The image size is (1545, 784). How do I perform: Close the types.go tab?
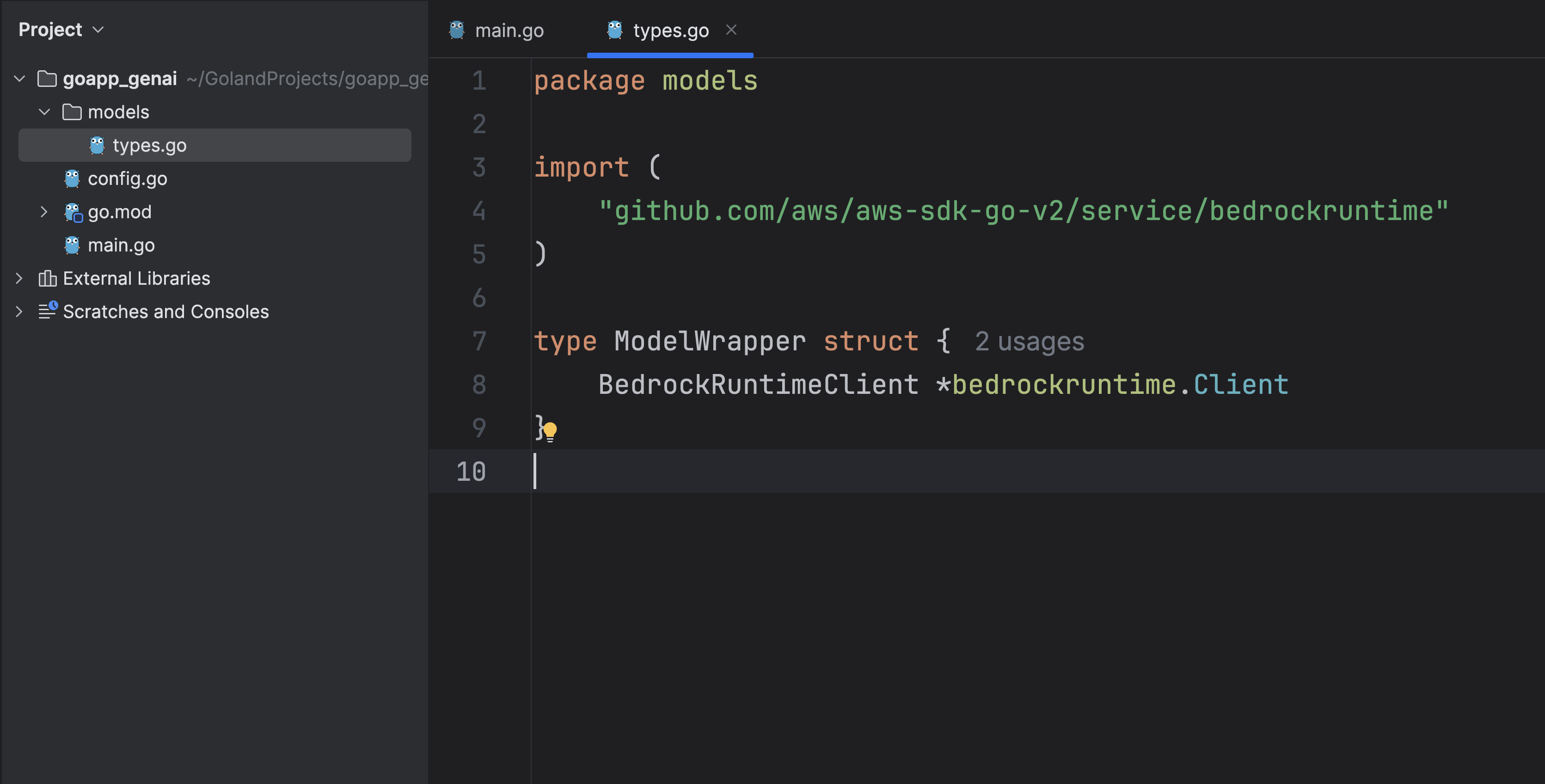[730, 30]
